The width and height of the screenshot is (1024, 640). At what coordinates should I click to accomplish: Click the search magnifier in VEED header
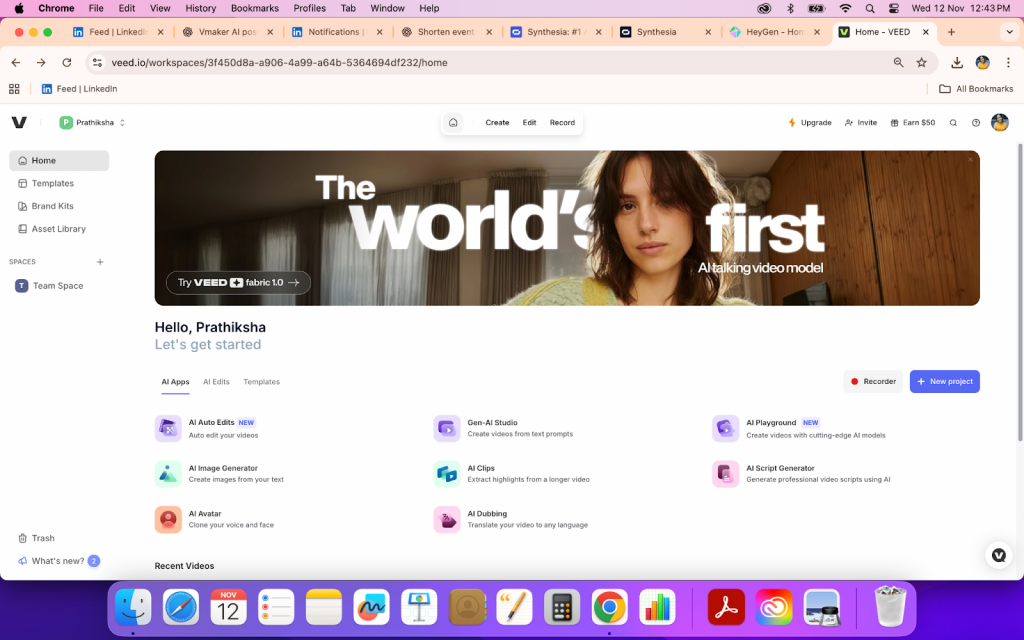(953, 123)
